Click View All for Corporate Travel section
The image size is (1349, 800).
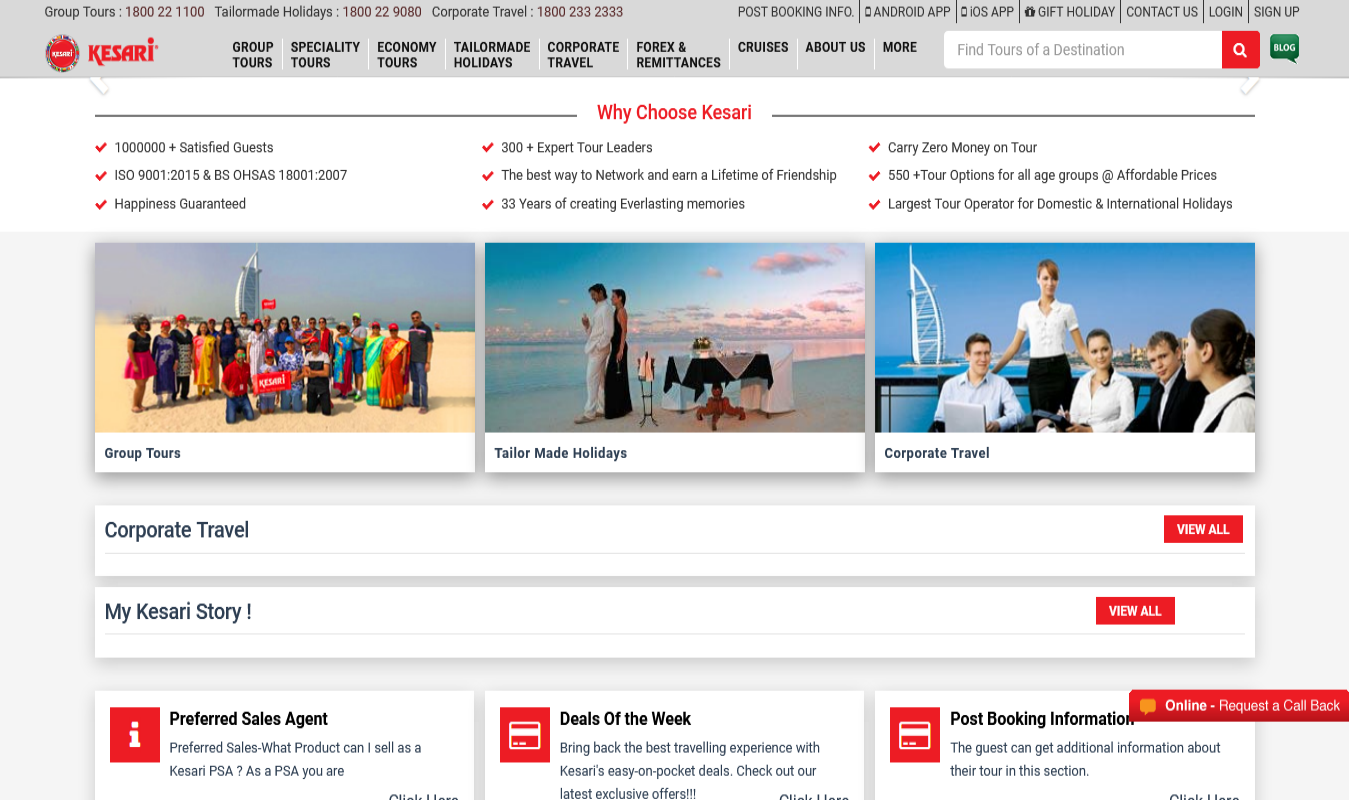(x=1203, y=529)
